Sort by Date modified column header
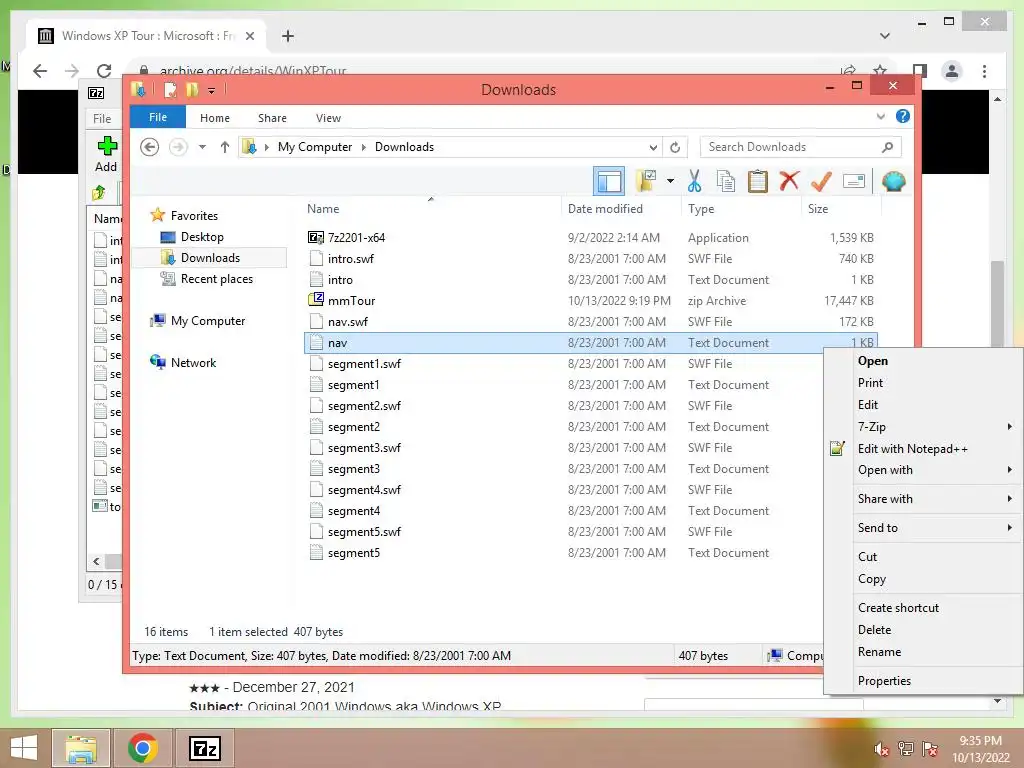The width and height of the screenshot is (1024, 768). pos(605,209)
